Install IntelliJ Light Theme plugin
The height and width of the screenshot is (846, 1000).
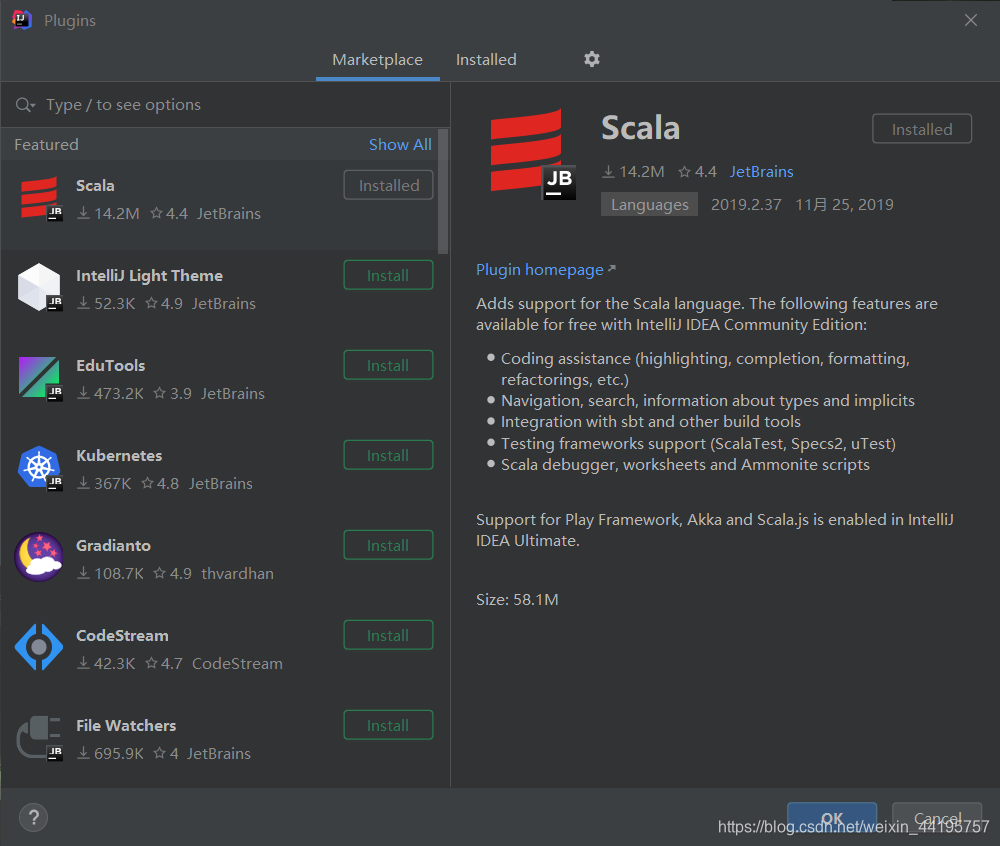pos(388,275)
